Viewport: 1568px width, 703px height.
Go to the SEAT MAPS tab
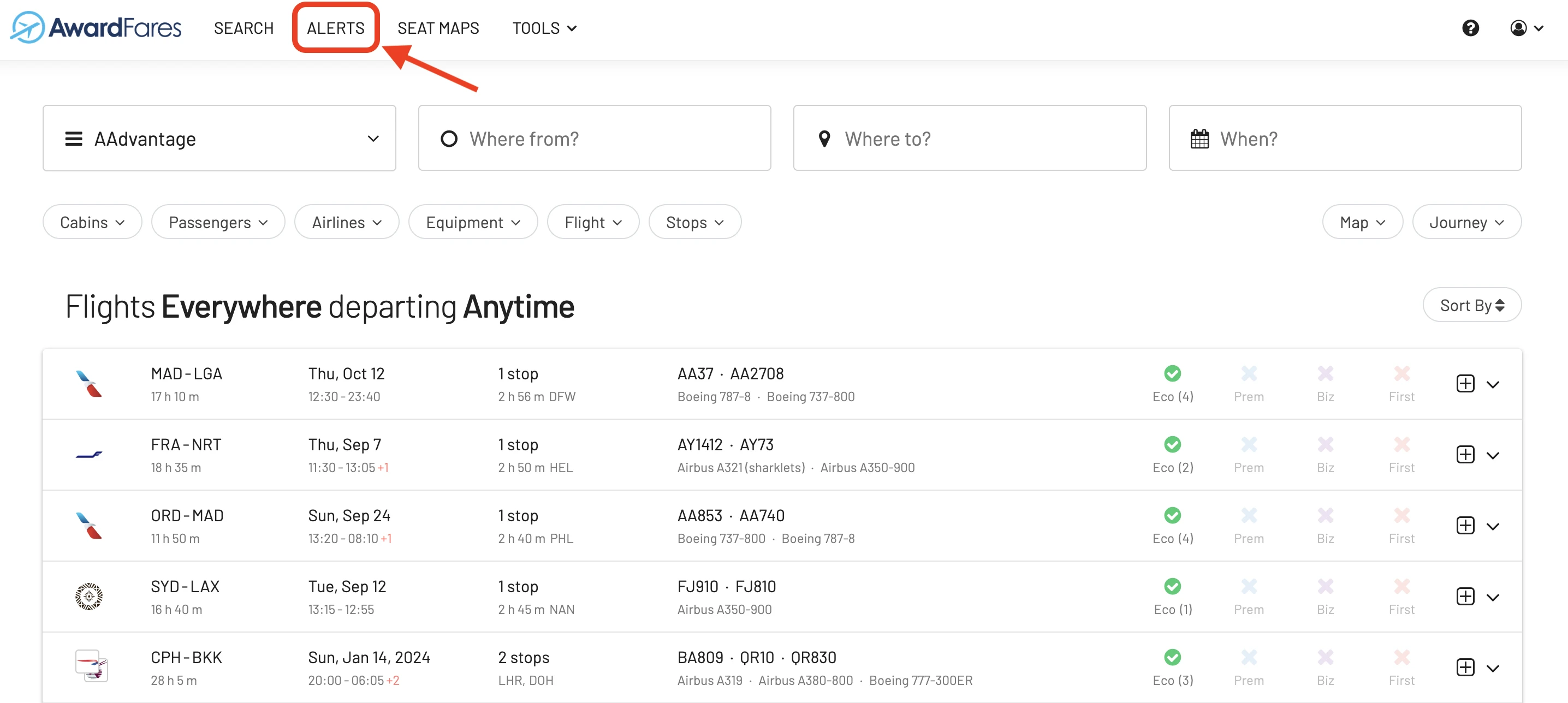click(x=438, y=28)
